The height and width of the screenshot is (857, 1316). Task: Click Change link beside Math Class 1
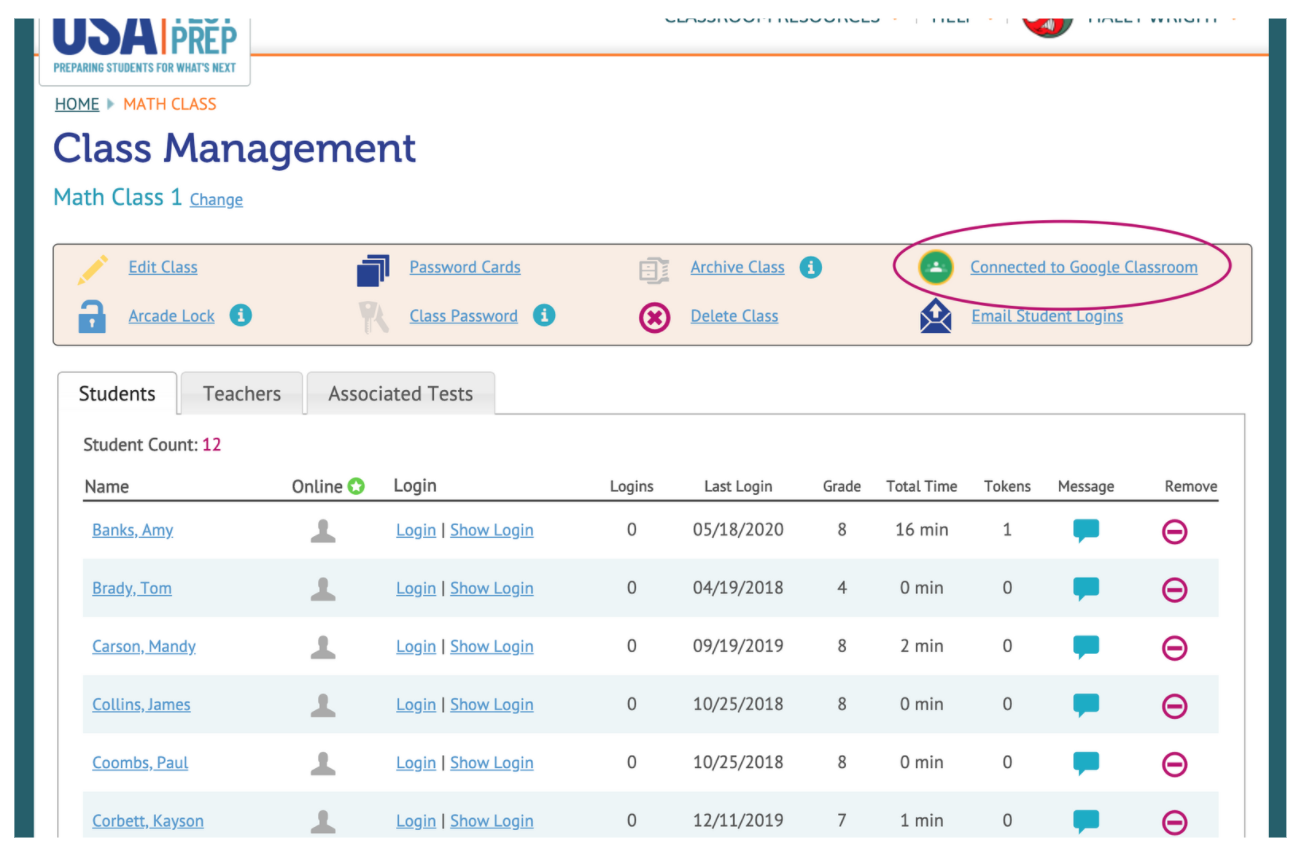pos(216,200)
